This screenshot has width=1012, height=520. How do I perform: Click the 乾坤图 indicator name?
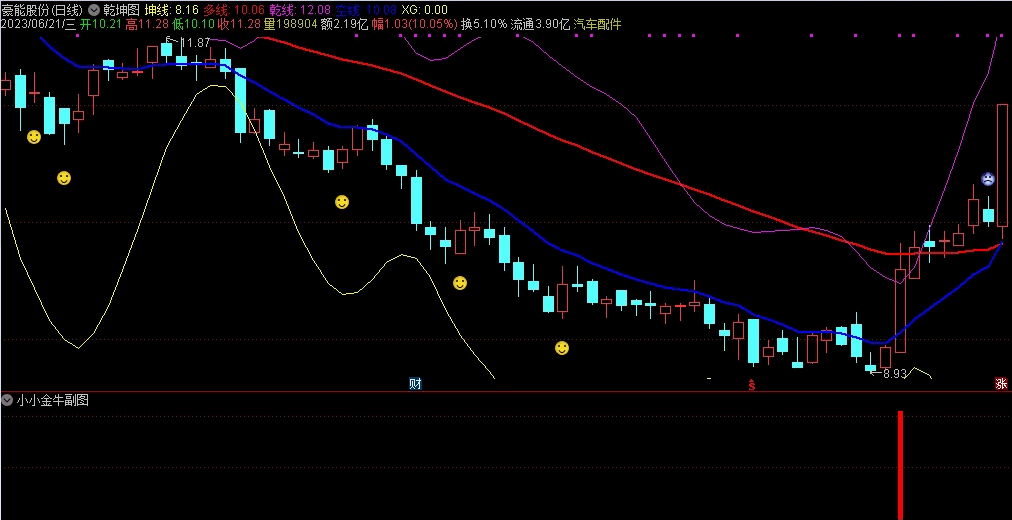(x=121, y=10)
